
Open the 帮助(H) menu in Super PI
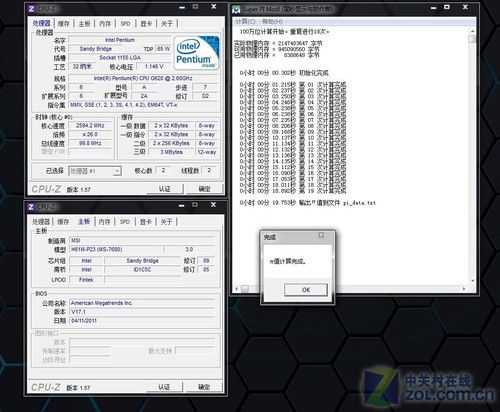pos(272,22)
